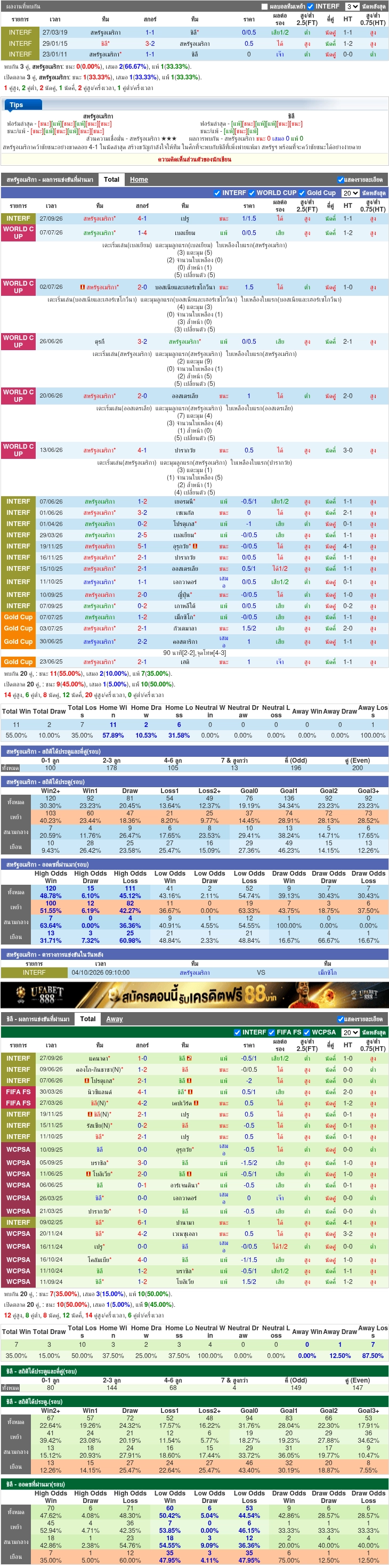Image resolution: width=389 pixels, height=1568 pixels.
Task: Open แคนาดา team link in ชิลี 27/09/26 row
Action: (x=100, y=1058)
